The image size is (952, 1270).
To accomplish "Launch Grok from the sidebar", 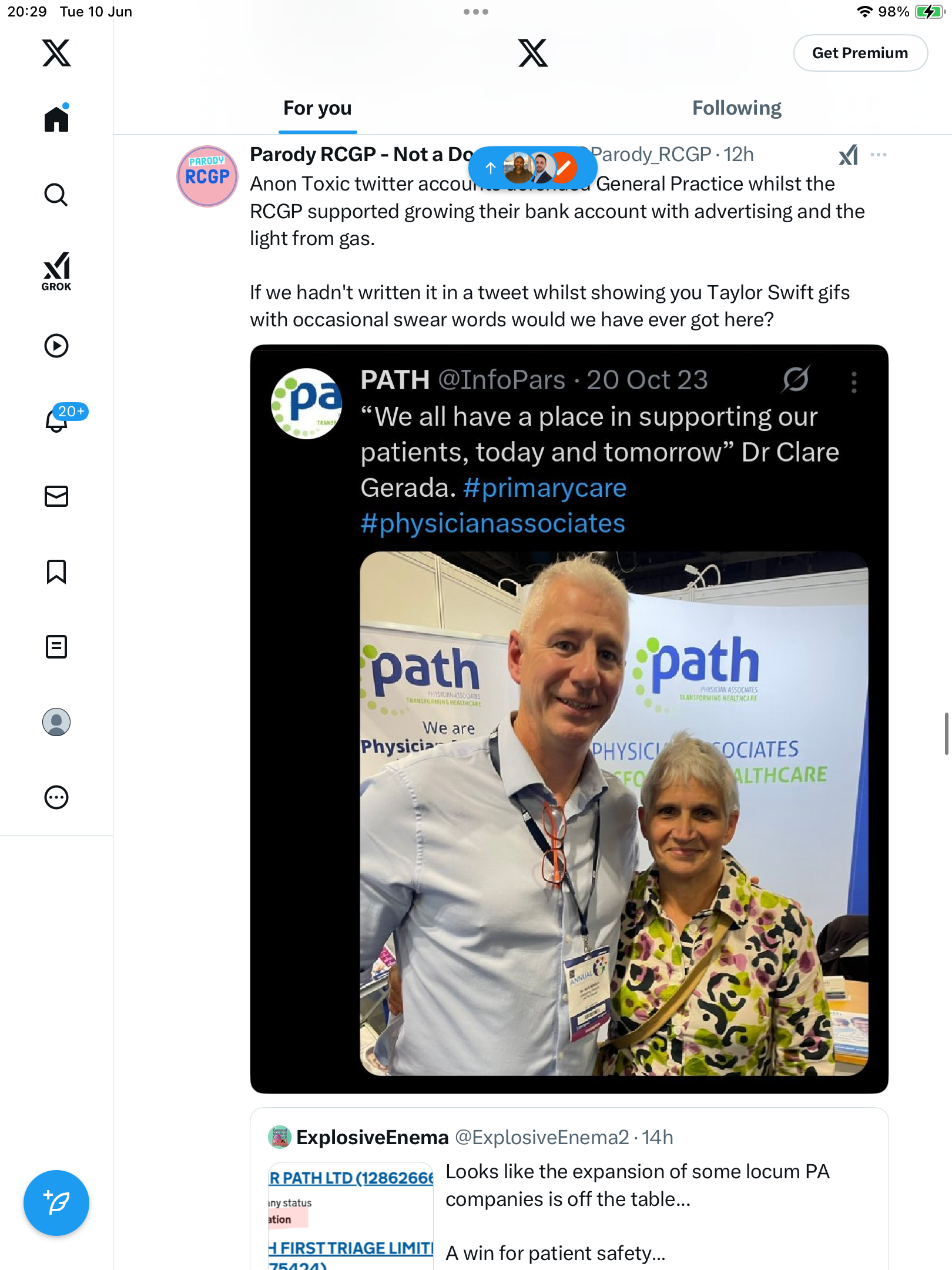I will coord(56,271).
